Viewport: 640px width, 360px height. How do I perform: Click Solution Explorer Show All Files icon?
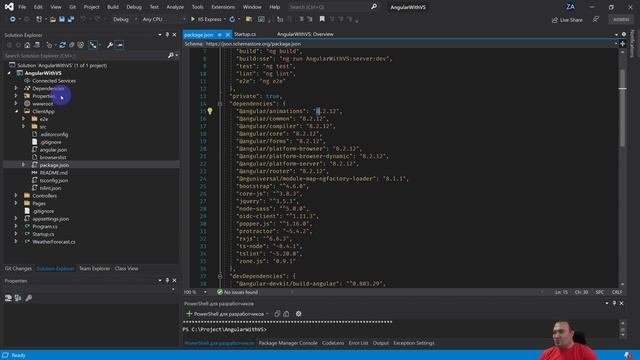[80, 45]
